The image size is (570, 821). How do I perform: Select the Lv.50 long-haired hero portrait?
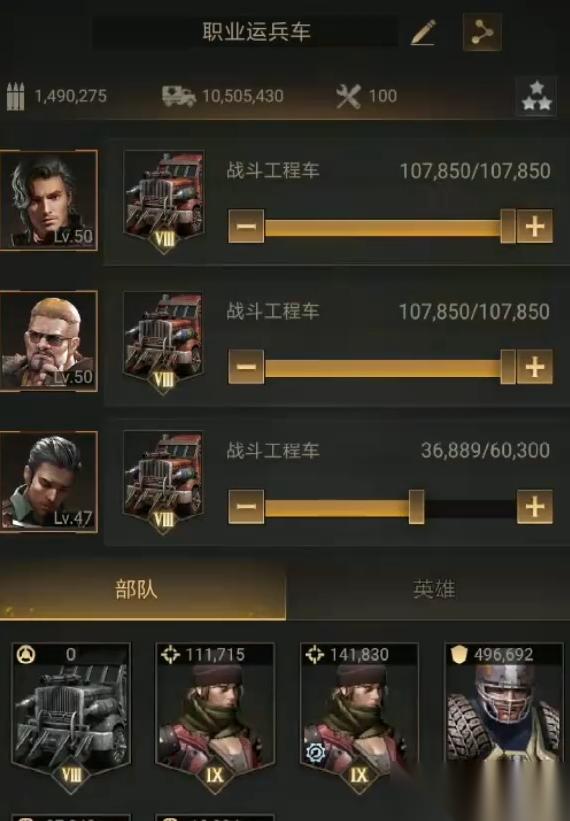pos(49,200)
